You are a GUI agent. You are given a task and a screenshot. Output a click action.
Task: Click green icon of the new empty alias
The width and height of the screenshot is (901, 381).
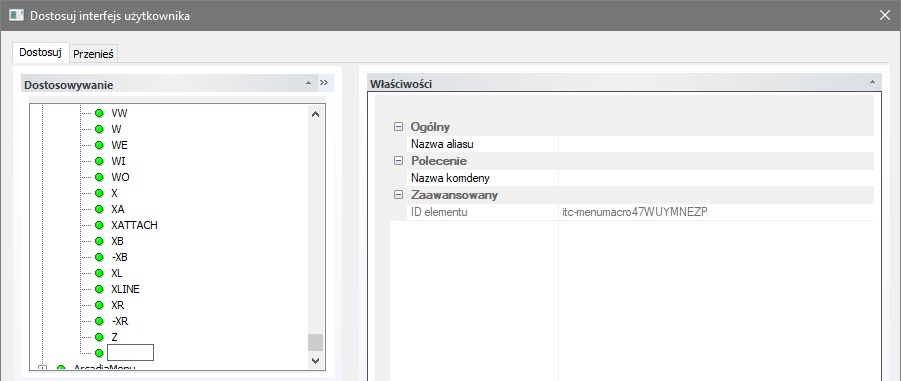[99, 353]
